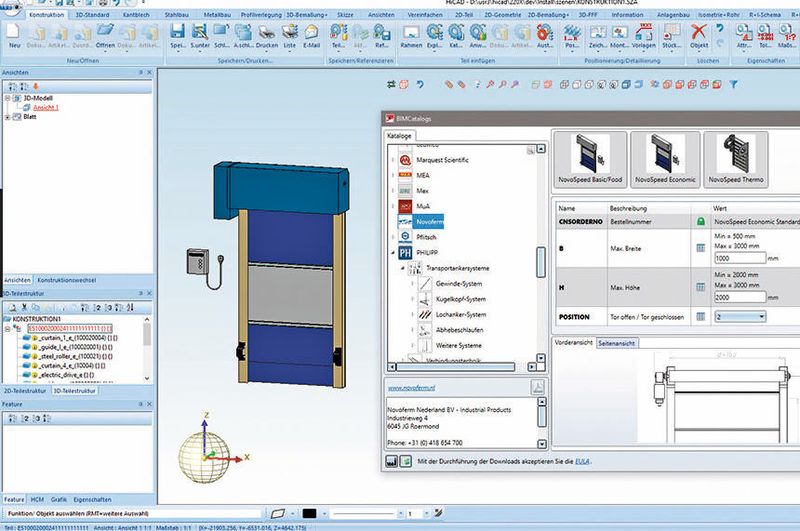This screenshot has width=800, height=531.
Task: Open the PDF icon in BIMCatalogs info area
Action: (x=538, y=387)
